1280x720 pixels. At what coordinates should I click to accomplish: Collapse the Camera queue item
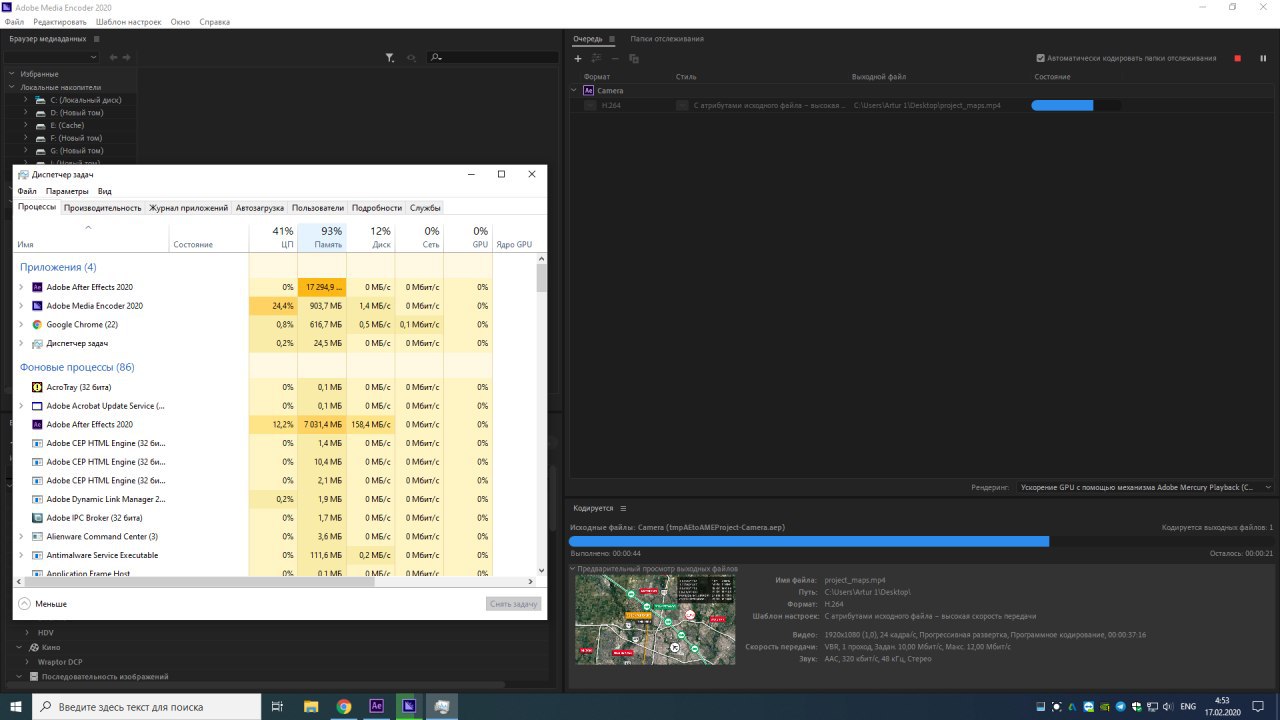[x=574, y=90]
